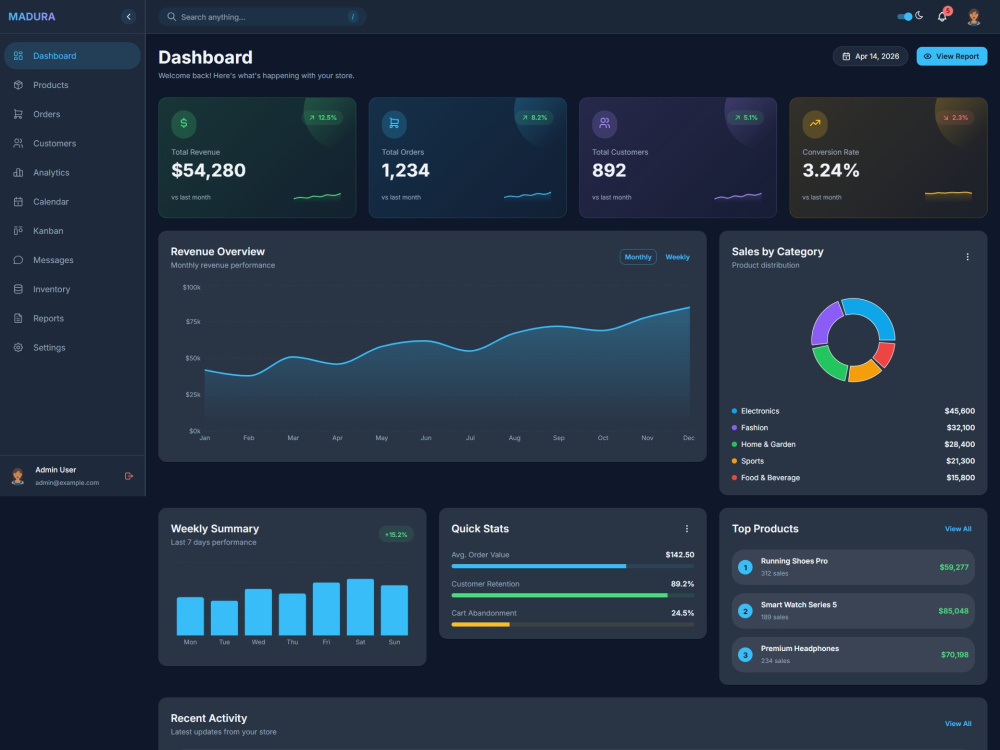The image size is (1000, 750).
Task: Open the Apr 14, 2026 date picker
Action: pyautogui.click(x=871, y=56)
